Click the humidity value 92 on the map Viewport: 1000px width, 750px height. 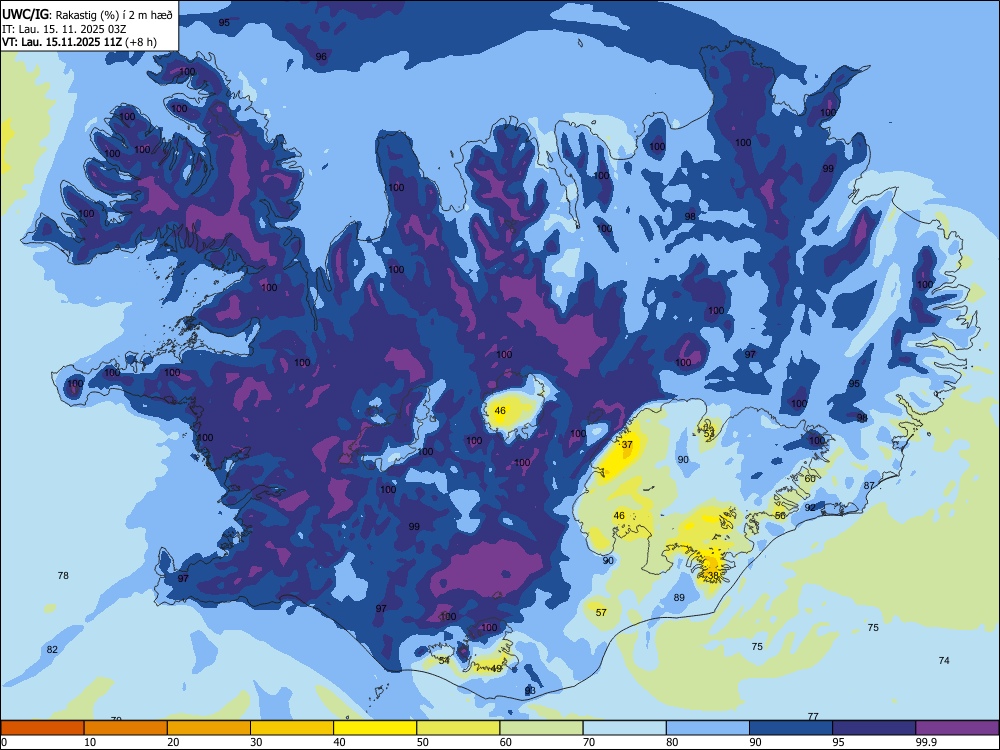pyautogui.click(x=810, y=508)
